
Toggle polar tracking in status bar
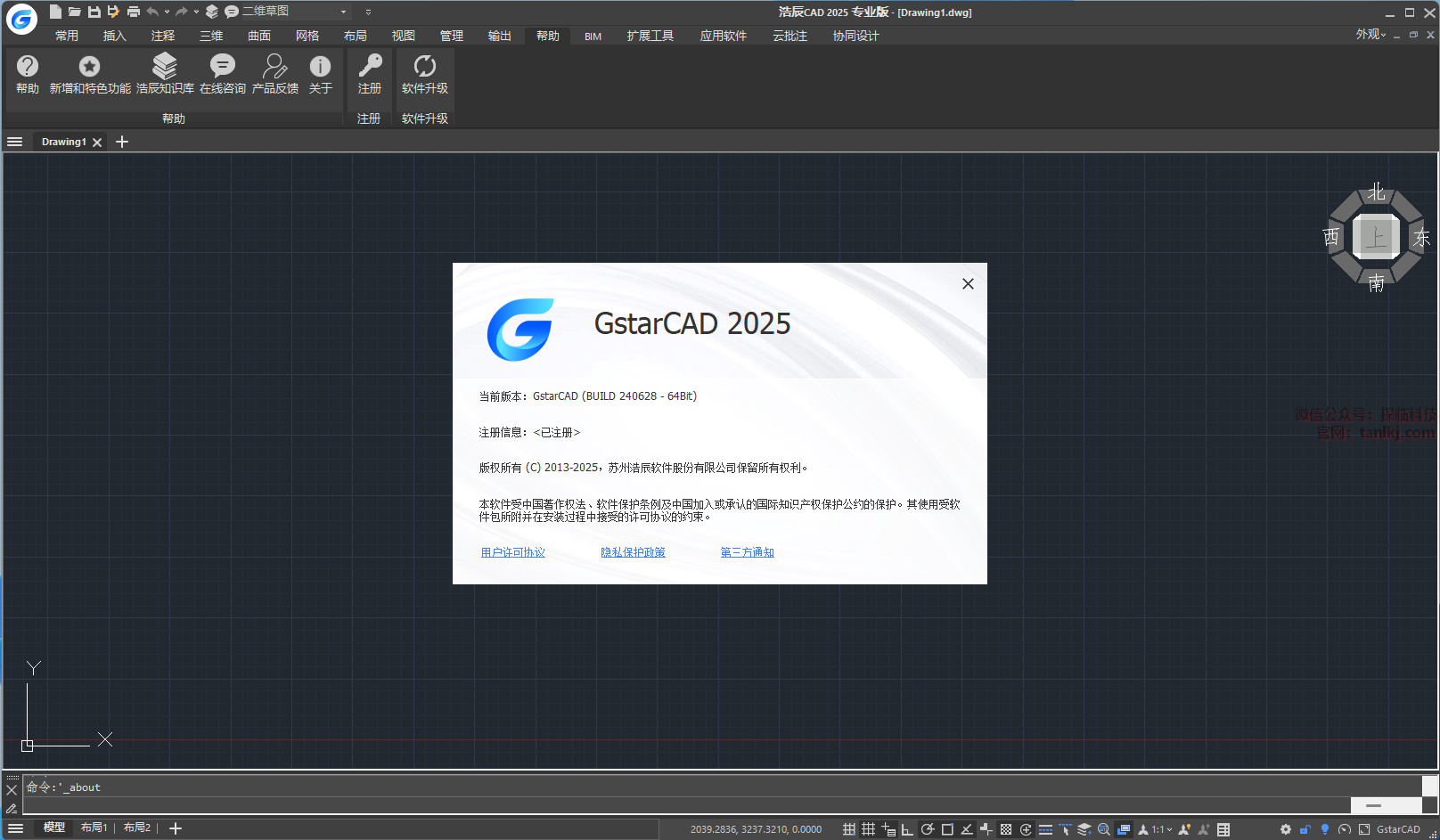[927, 829]
